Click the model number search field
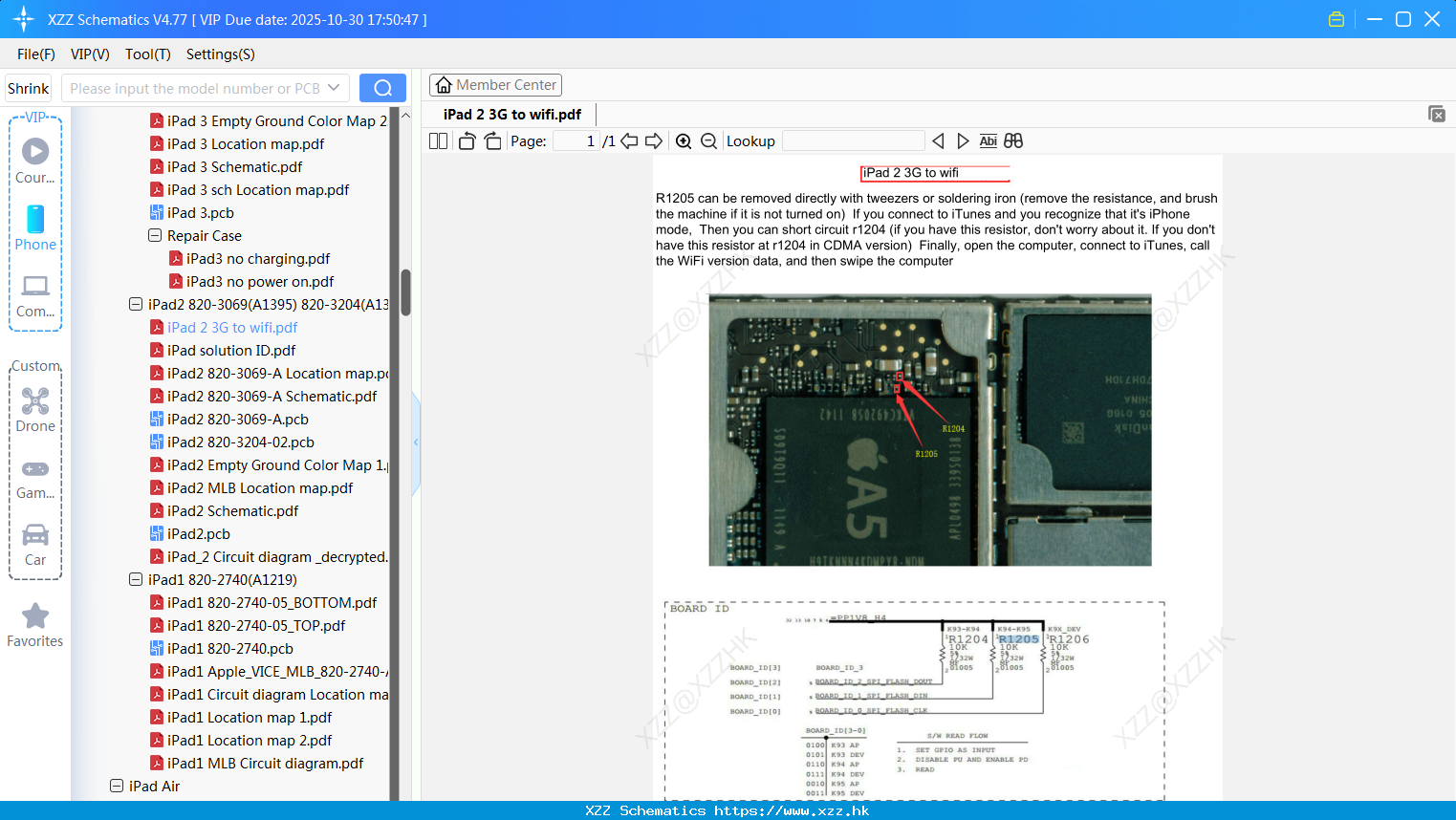The height and width of the screenshot is (820, 1456). [196, 88]
